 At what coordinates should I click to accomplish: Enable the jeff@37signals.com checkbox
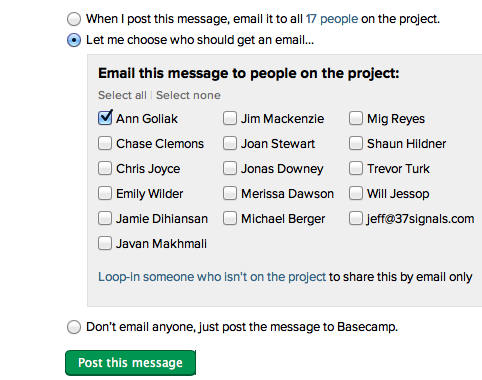tap(356, 218)
